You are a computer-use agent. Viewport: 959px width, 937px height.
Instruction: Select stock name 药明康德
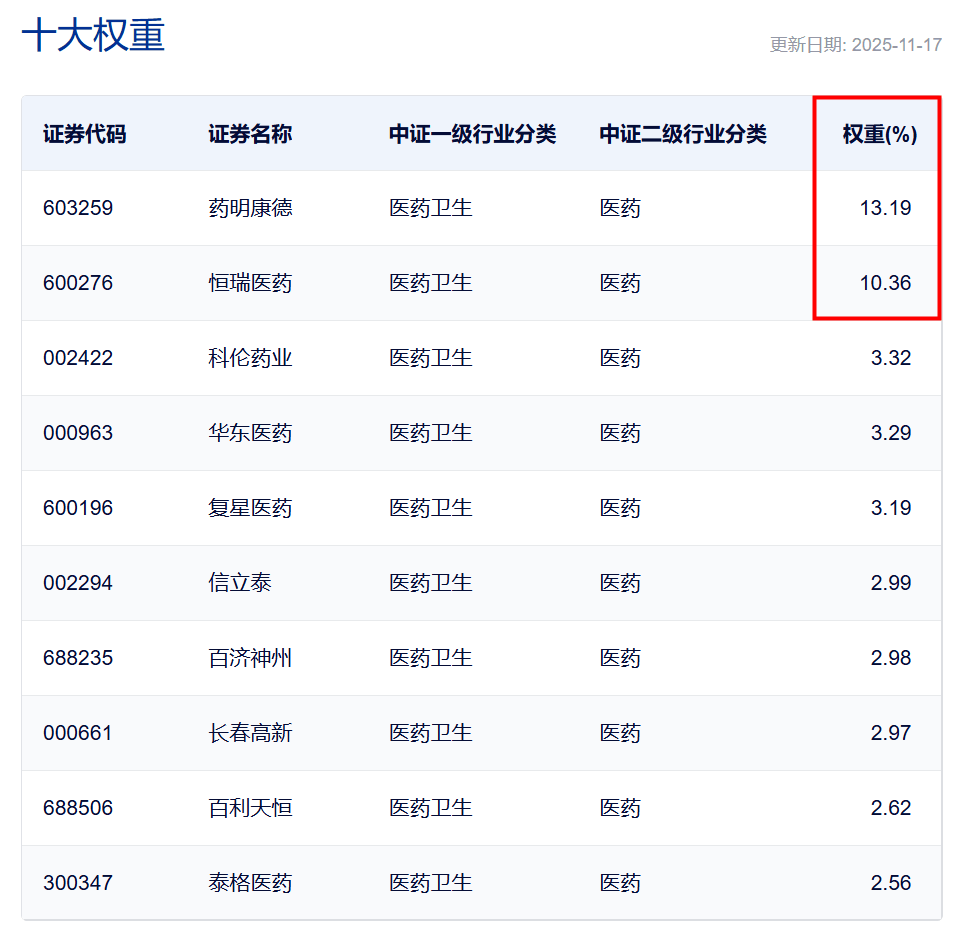(250, 208)
